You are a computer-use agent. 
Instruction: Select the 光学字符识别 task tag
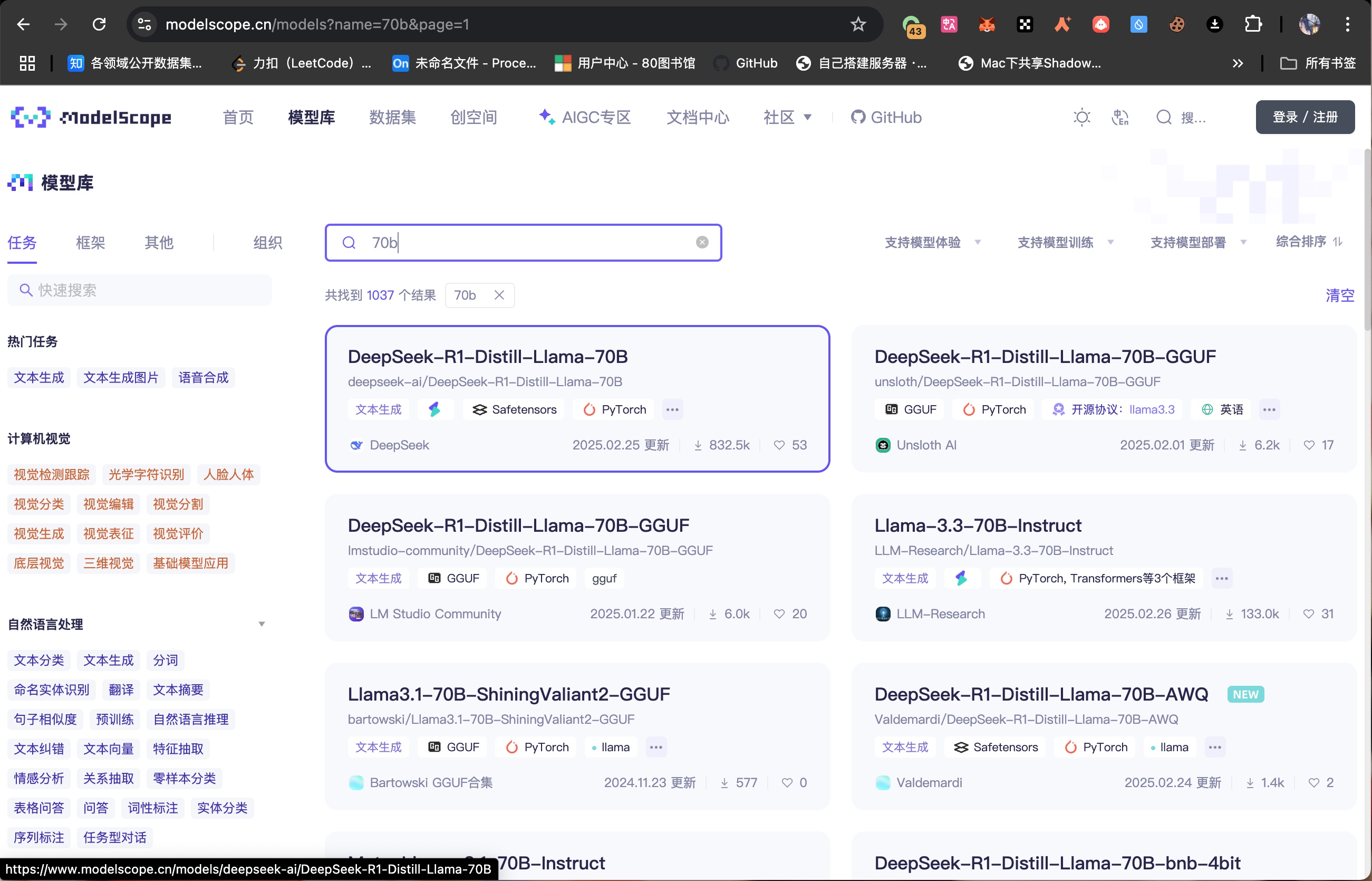coord(147,474)
